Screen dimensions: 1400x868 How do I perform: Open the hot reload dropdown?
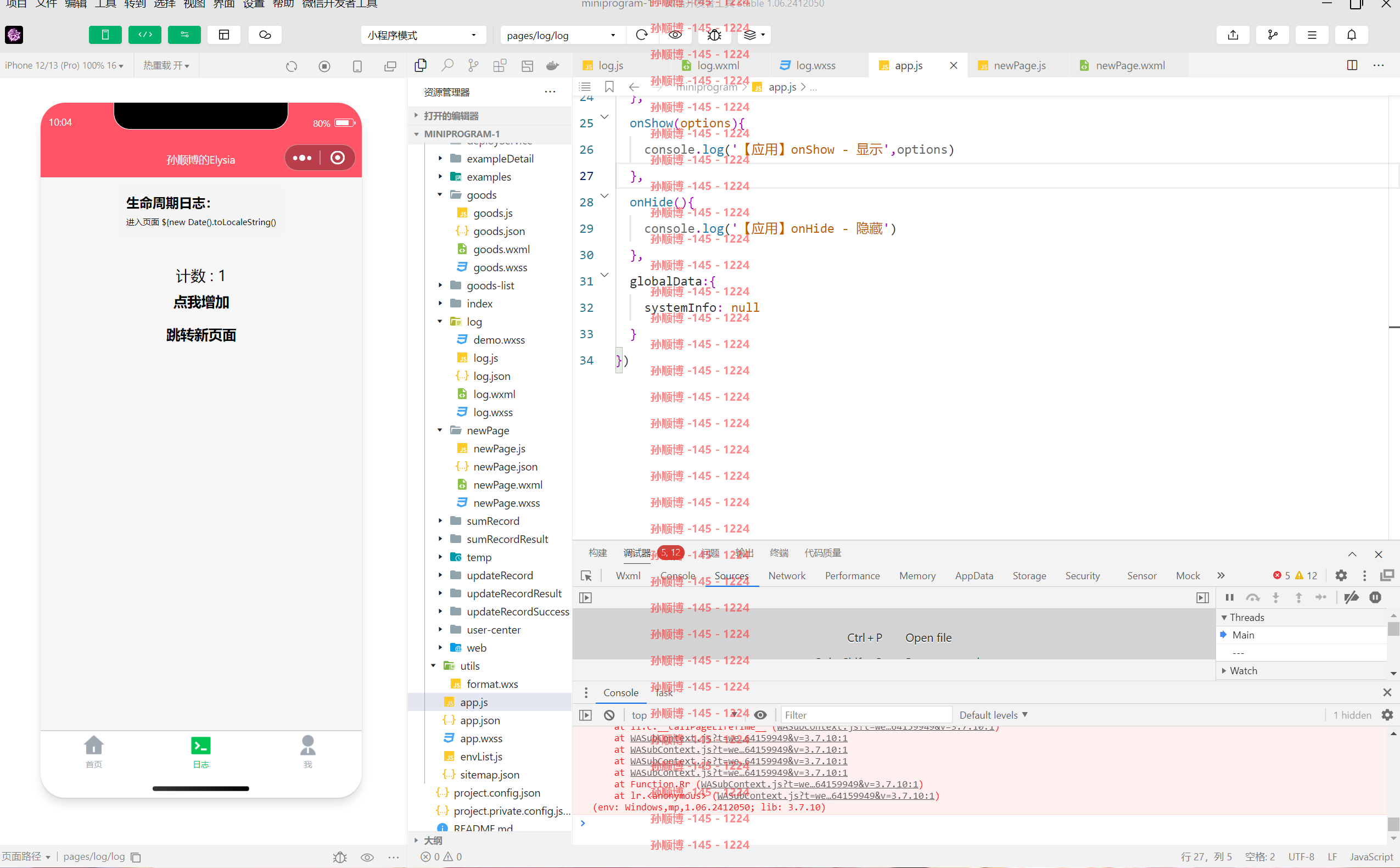pyautogui.click(x=166, y=65)
